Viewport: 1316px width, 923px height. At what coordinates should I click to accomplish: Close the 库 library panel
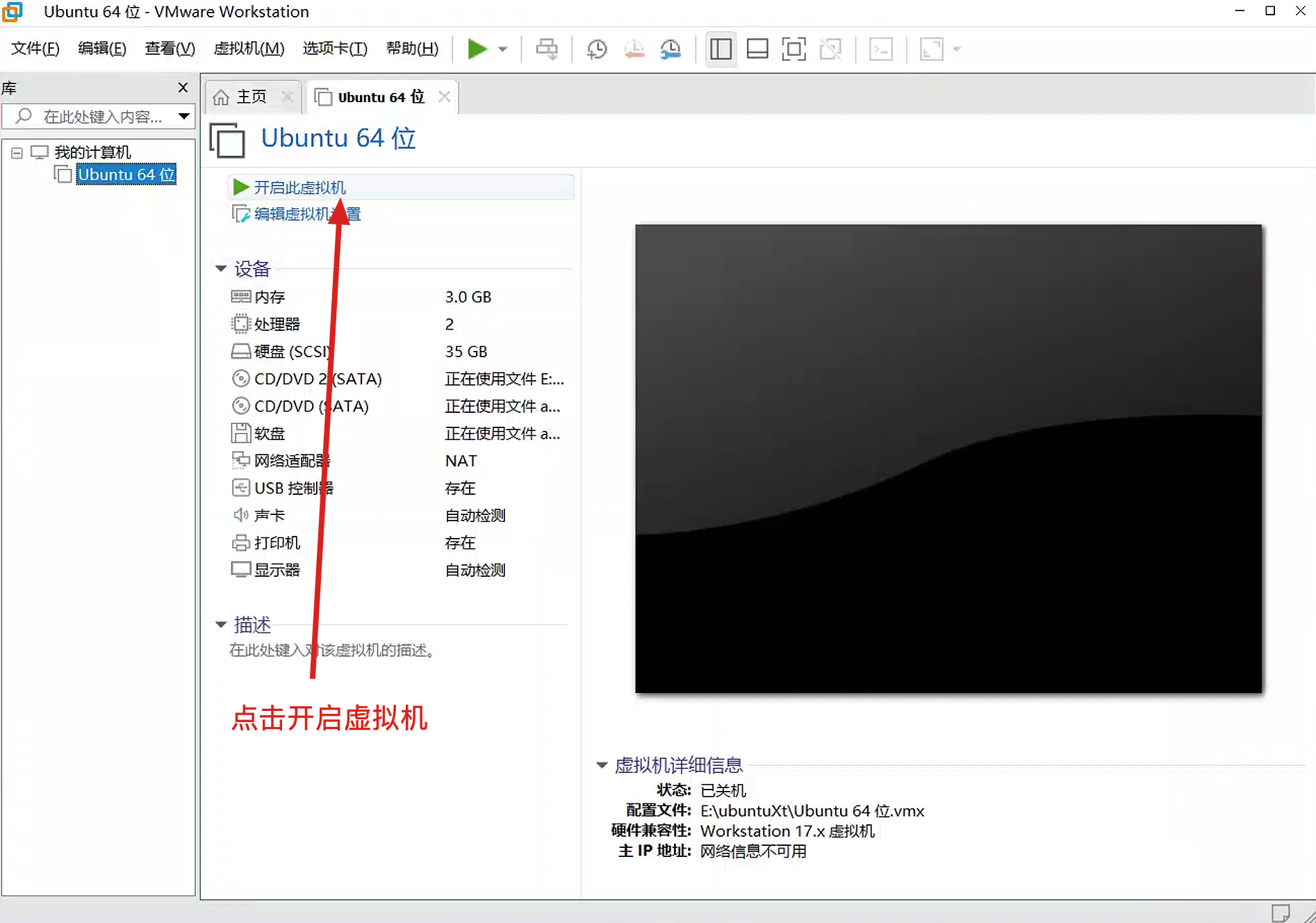[x=183, y=88]
